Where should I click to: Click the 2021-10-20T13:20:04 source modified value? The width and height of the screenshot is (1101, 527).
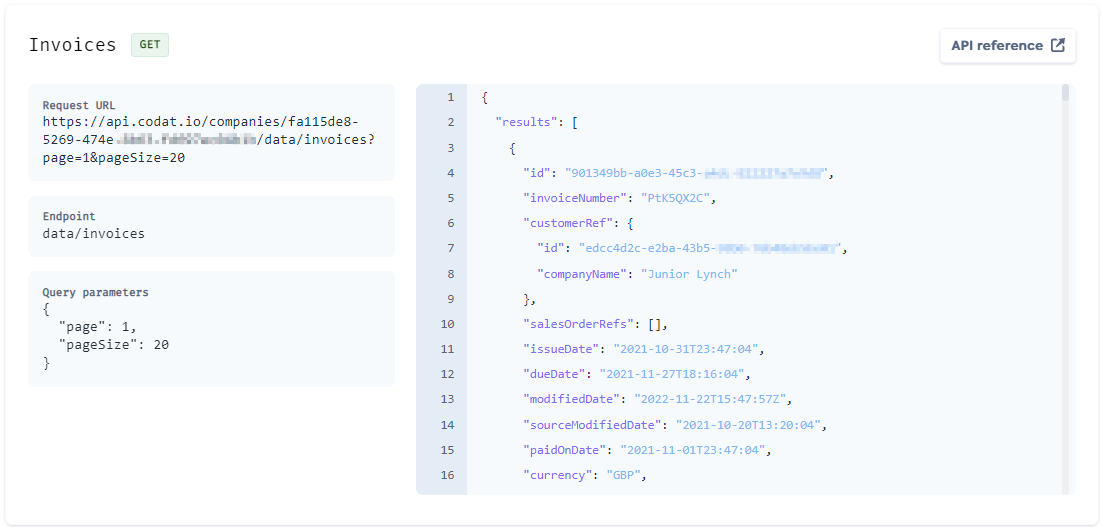(x=749, y=425)
